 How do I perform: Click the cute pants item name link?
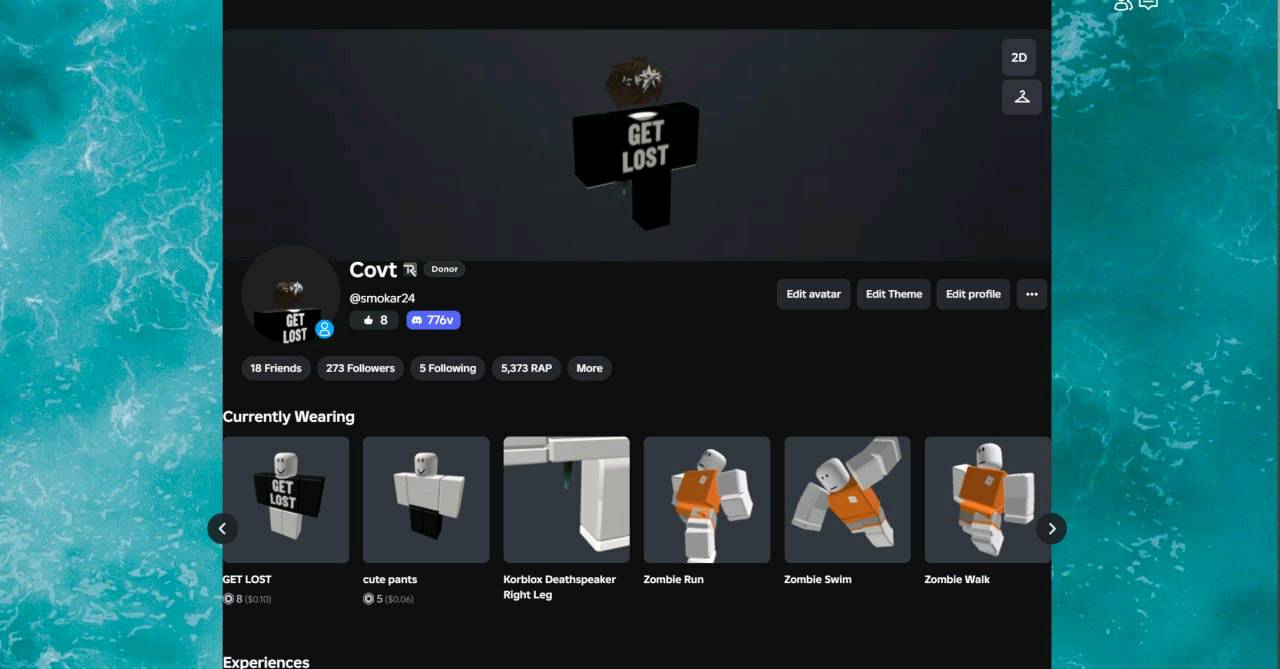390,579
